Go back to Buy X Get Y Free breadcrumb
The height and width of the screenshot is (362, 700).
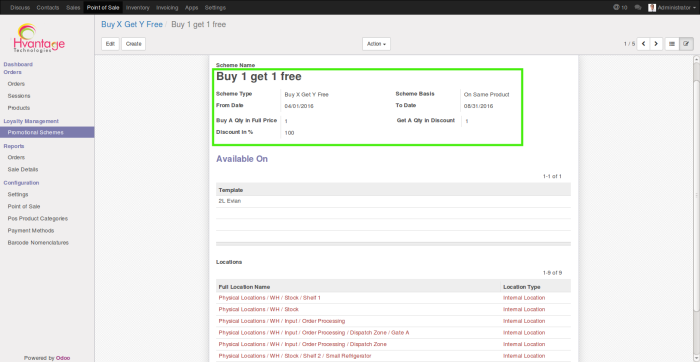tap(132, 25)
